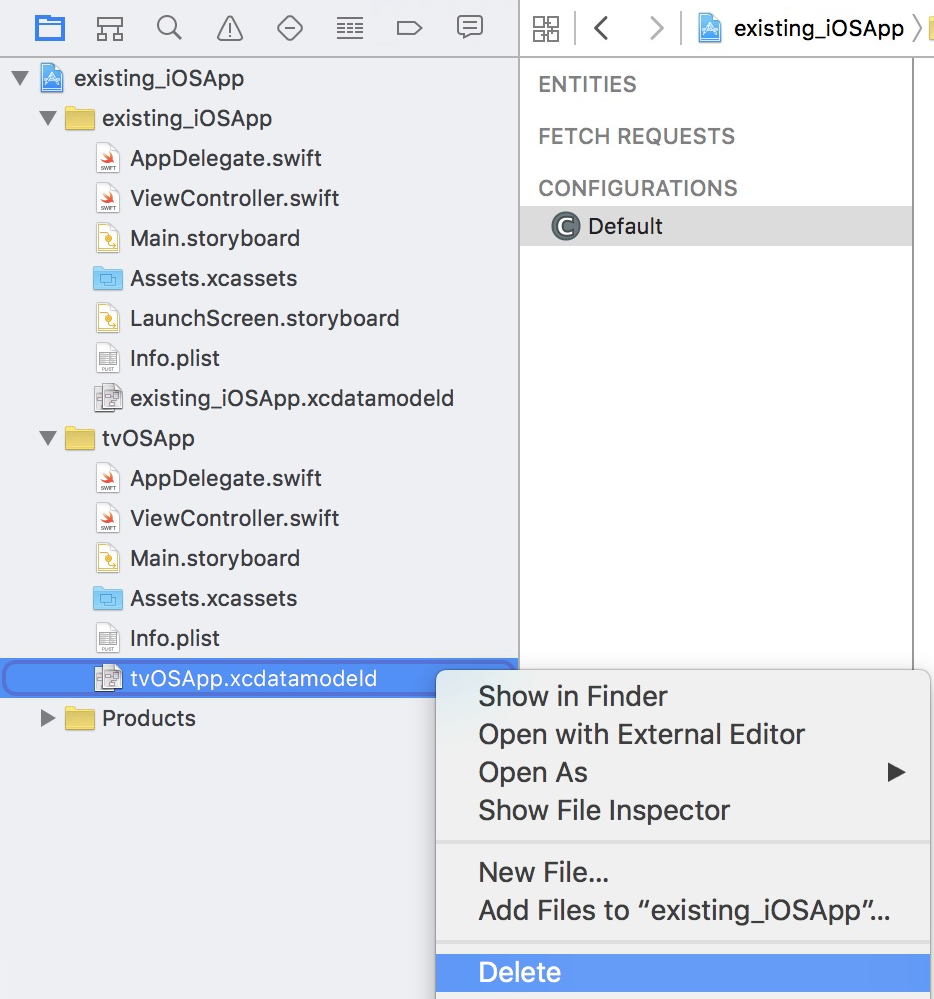The image size is (934, 999).
Task: Click the Default configuration C icon
Action: pos(566,226)
